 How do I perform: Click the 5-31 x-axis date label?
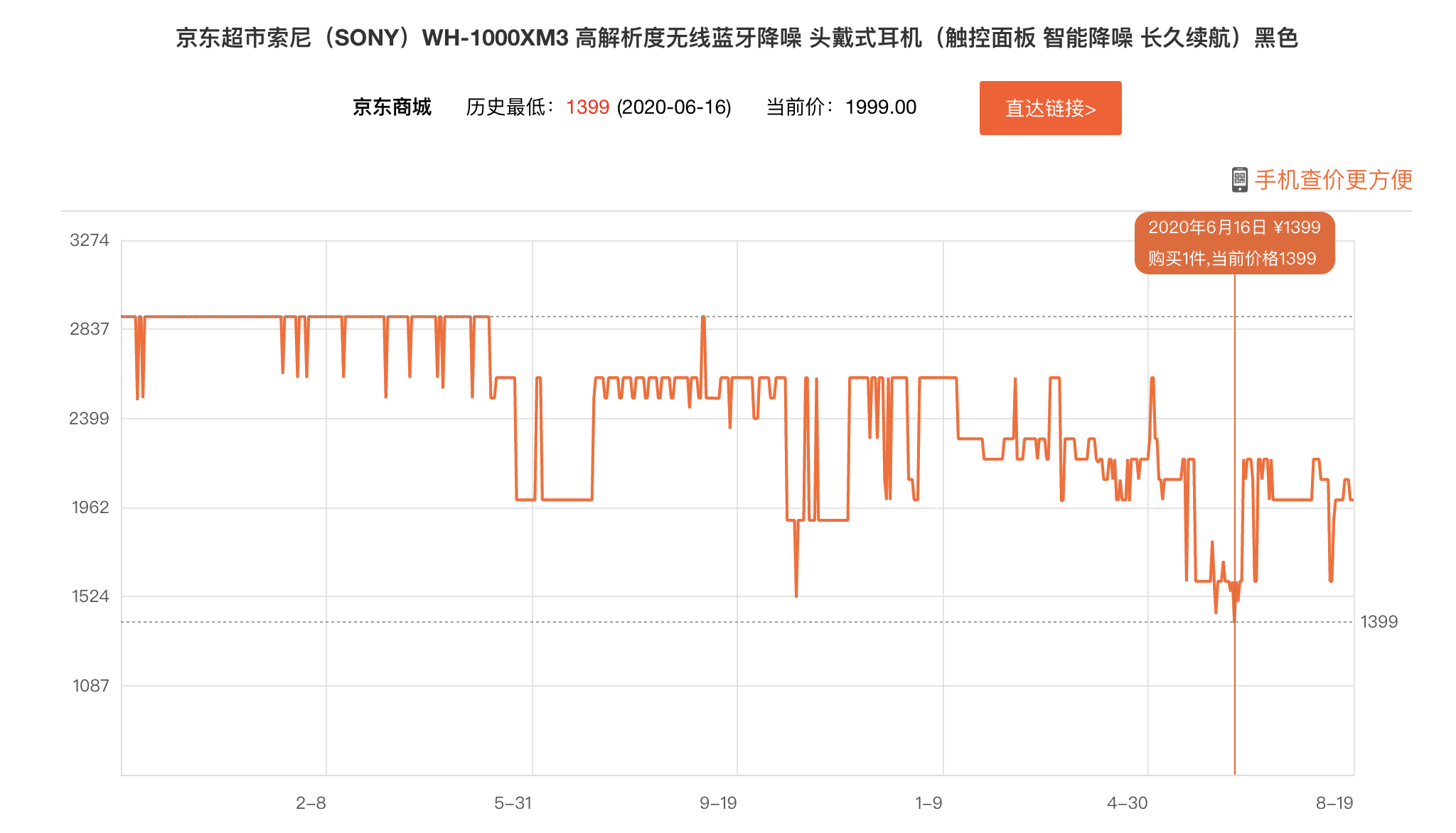point(513,803)
